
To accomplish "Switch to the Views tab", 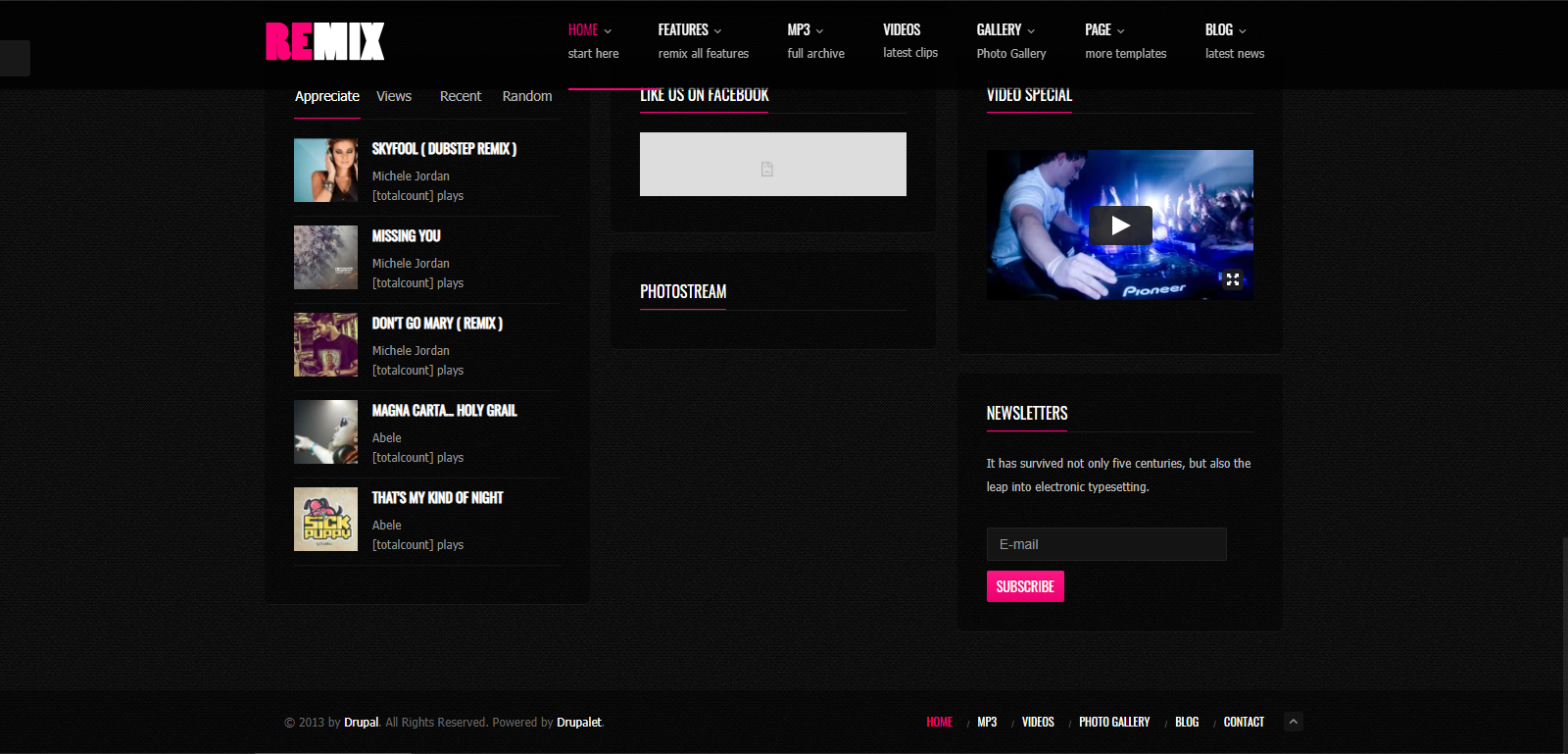I will pyautogui.click(x=394, y=96).
